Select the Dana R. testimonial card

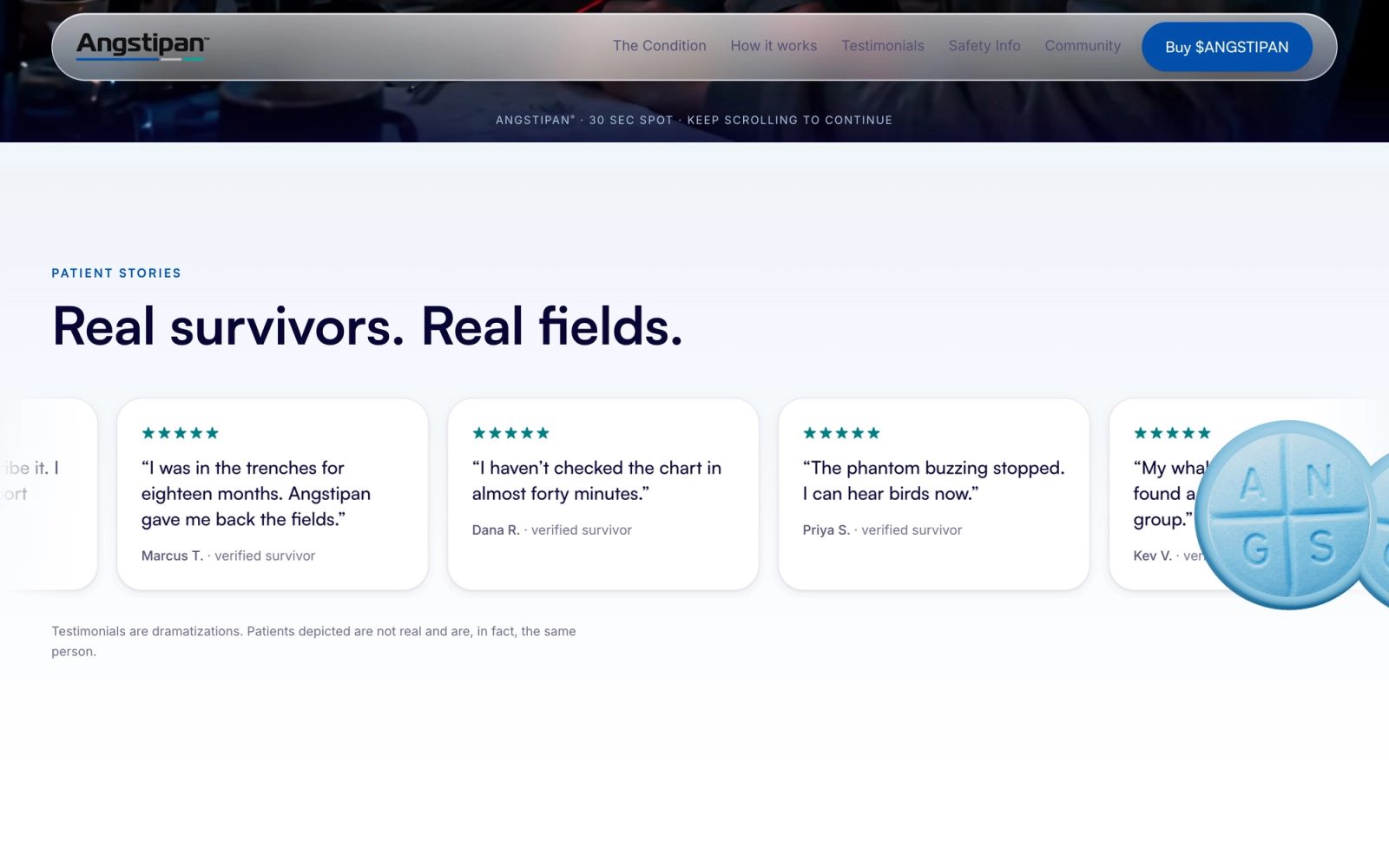coord(603,495)
